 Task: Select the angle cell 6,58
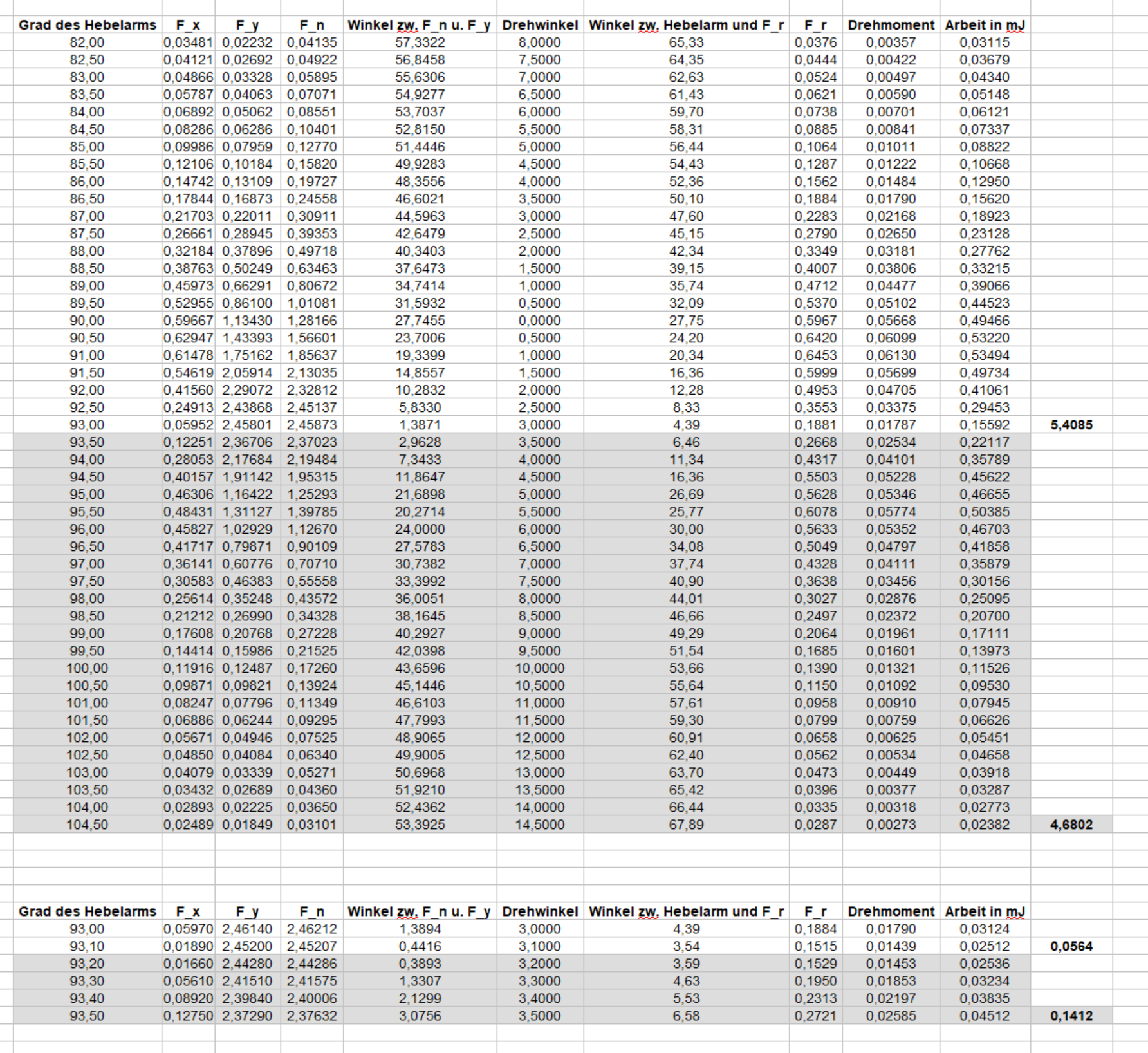[686, 1016]
